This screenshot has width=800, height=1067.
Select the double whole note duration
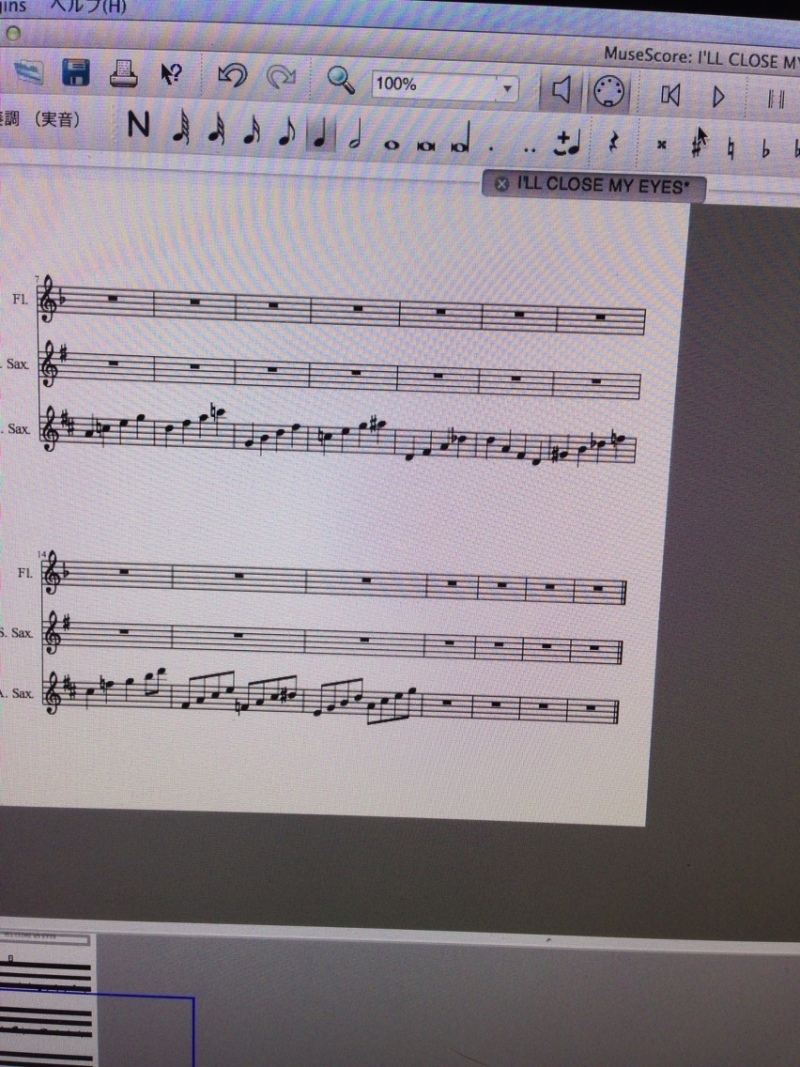426,145
